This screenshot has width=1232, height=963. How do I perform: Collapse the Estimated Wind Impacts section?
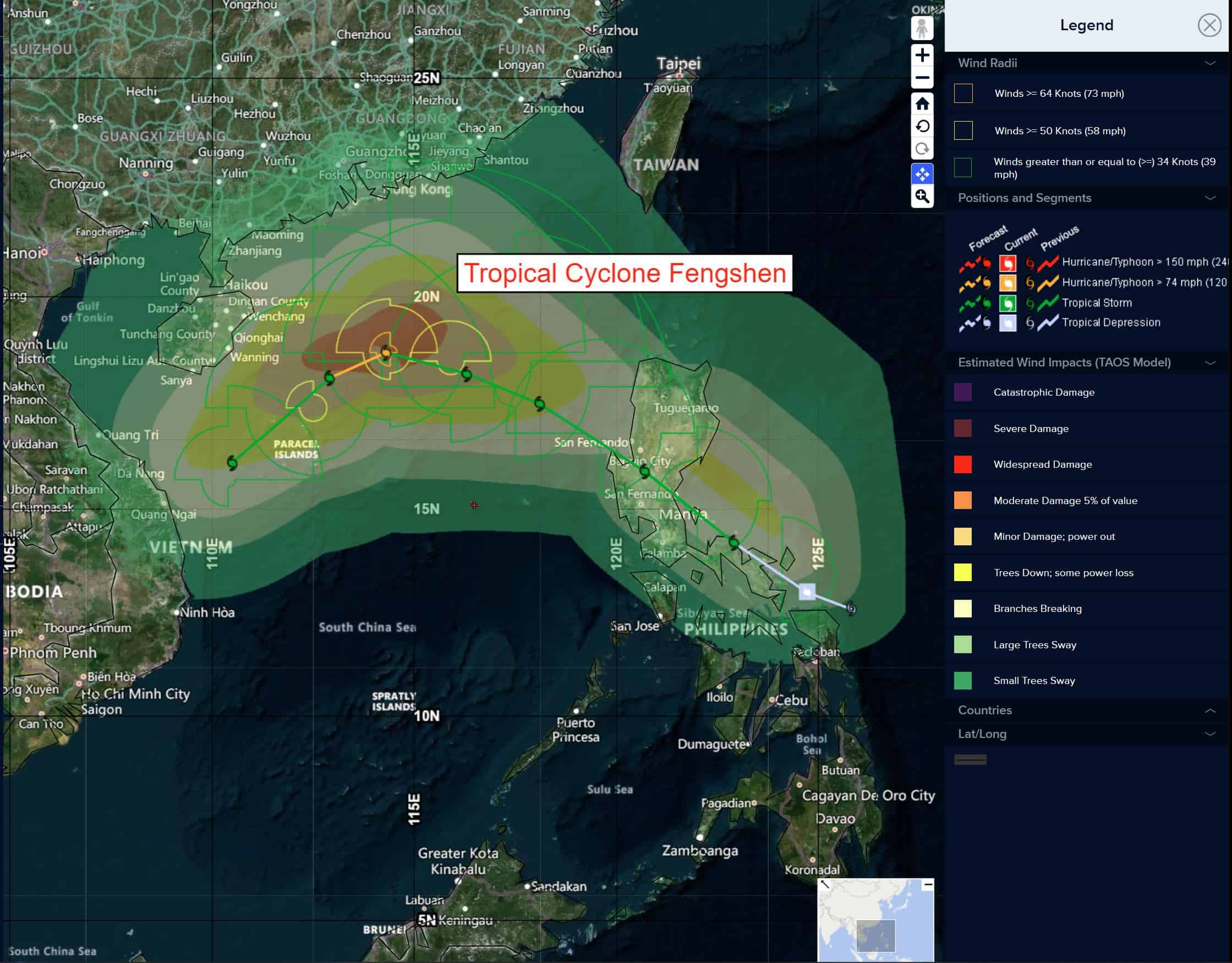coord(1209,363)
